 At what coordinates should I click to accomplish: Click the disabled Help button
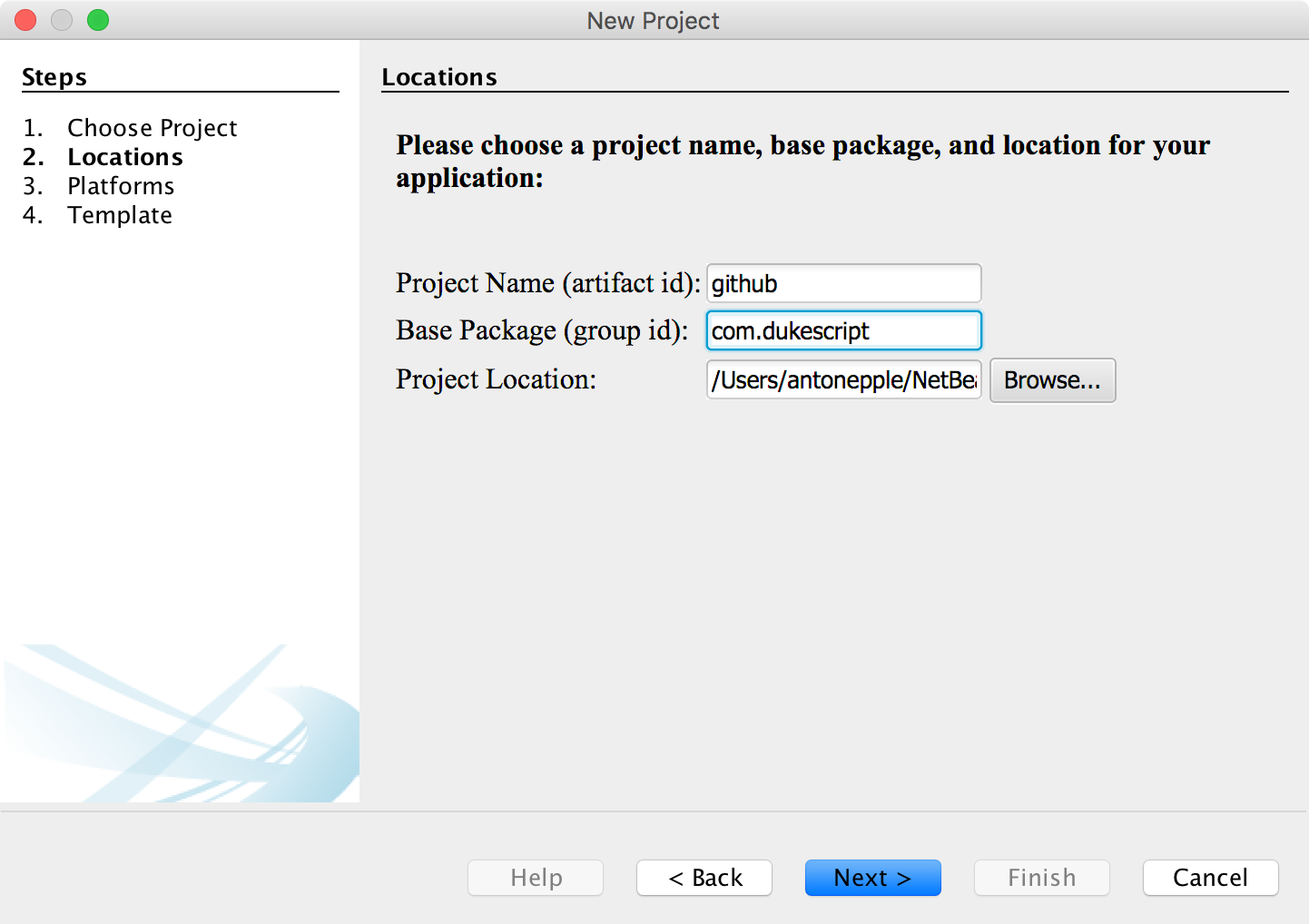point(536,878)
